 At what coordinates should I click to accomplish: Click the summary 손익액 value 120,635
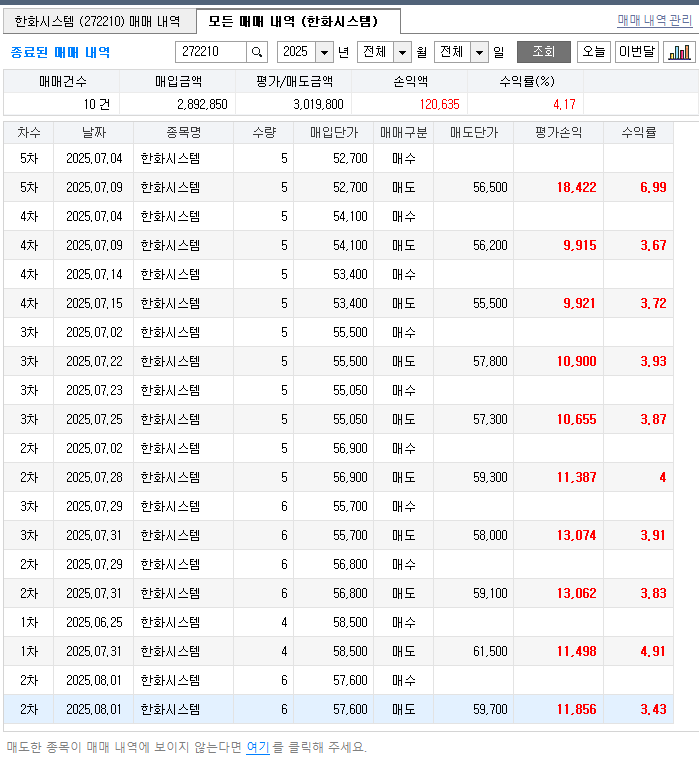[x=439, y=104]
